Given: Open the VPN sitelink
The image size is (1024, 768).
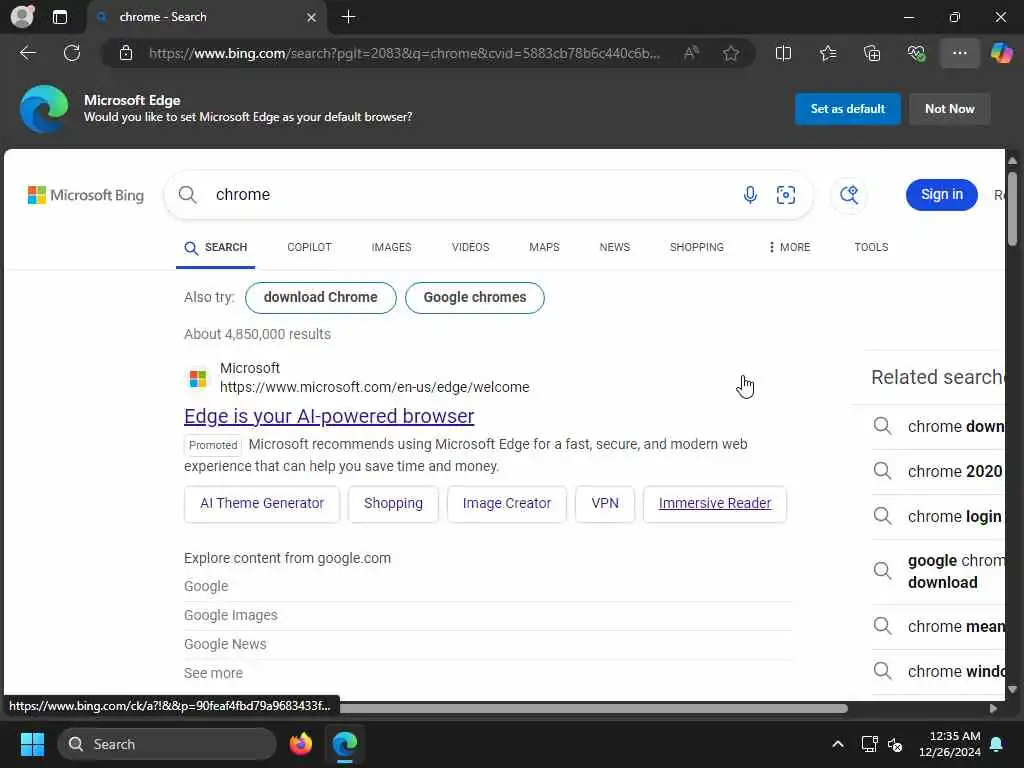Looking at the screenshot, I should [x=605, y=504].
